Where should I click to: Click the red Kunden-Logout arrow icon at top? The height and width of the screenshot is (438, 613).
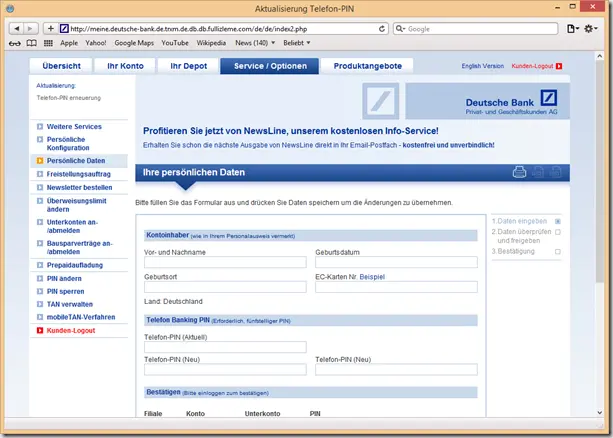[559, 66]
